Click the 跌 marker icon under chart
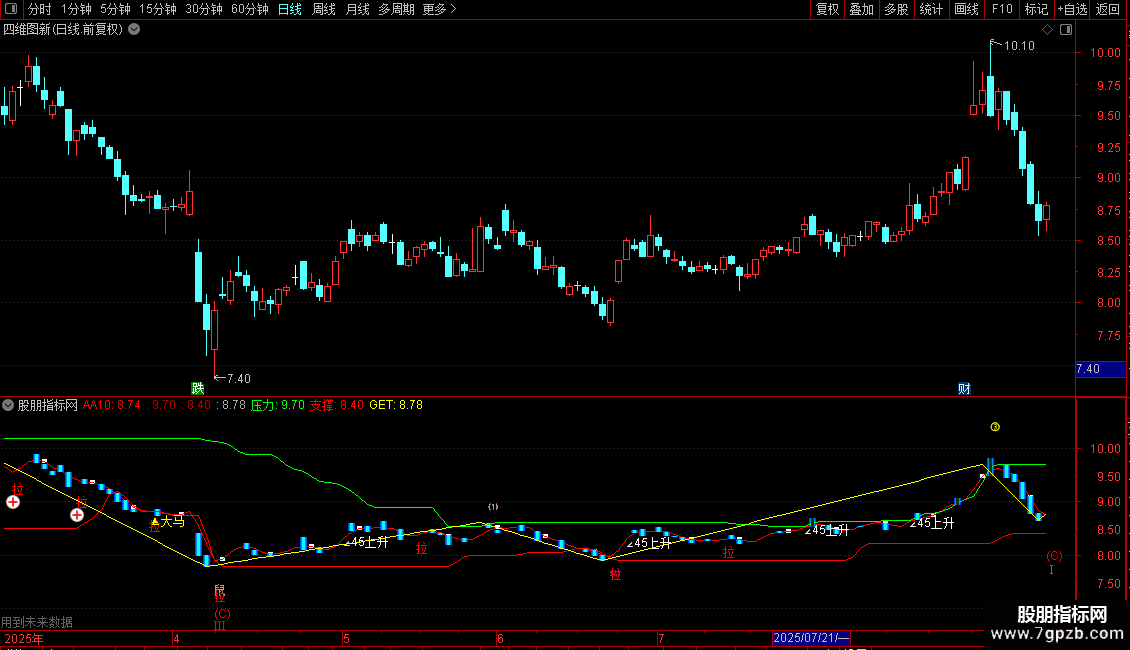Image resolution: width=1130 pixels, height=650 pixels. [x=197, y=388]
